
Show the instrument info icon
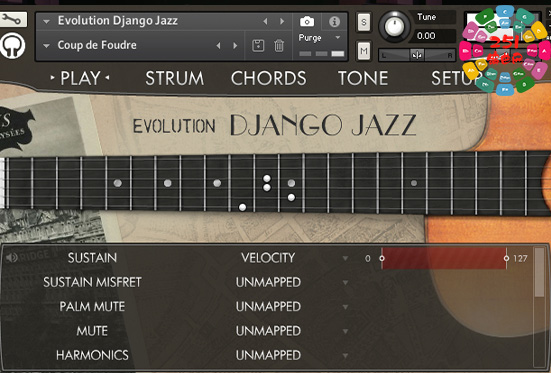coord(334,22)
